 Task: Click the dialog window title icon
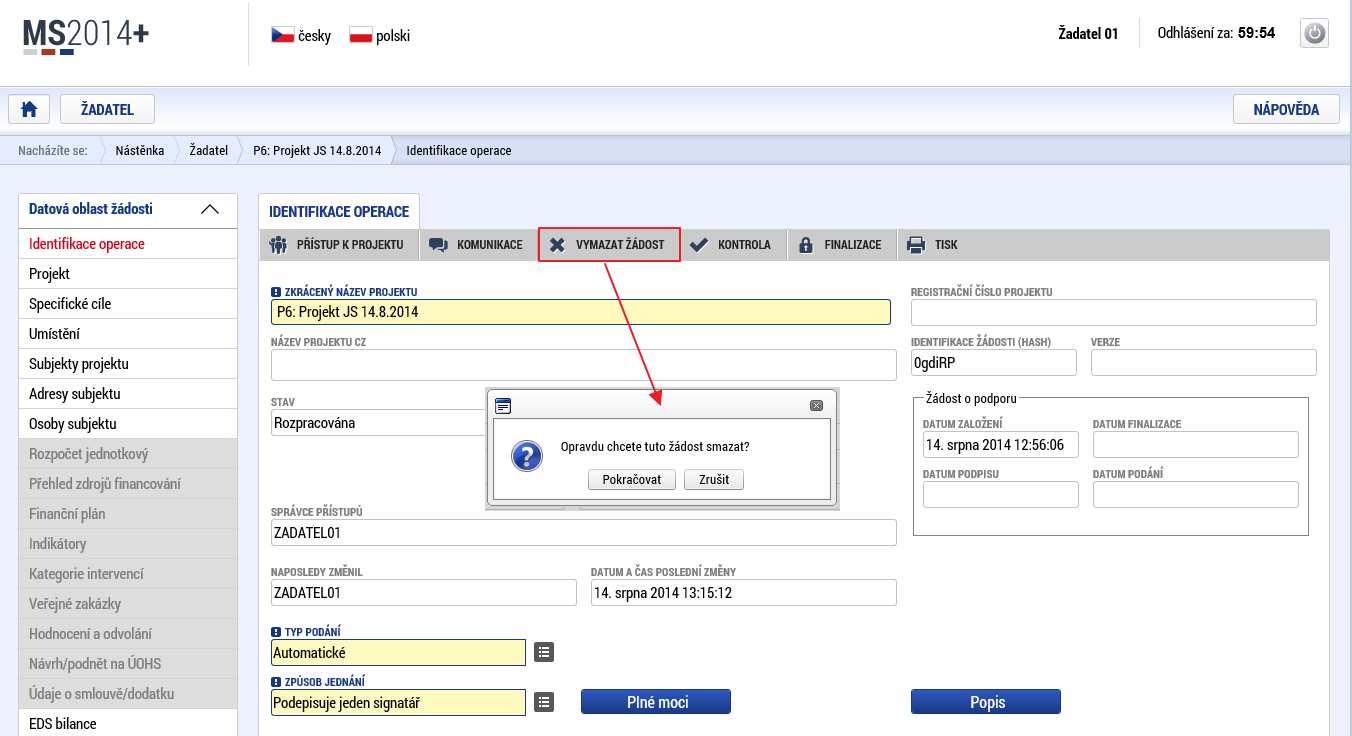(x=503, y=405)
